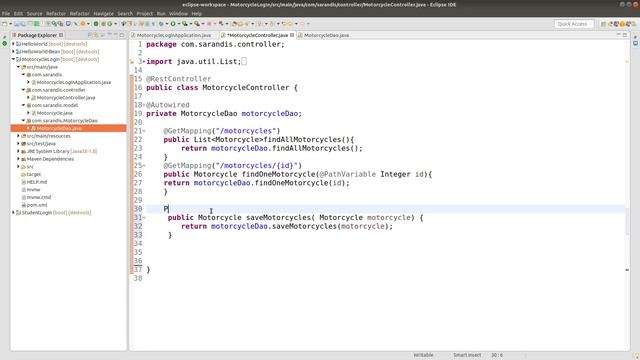Click the Open Perspective icon
Viewport: 640px width, 360px height.
click(x=603, y=24)
